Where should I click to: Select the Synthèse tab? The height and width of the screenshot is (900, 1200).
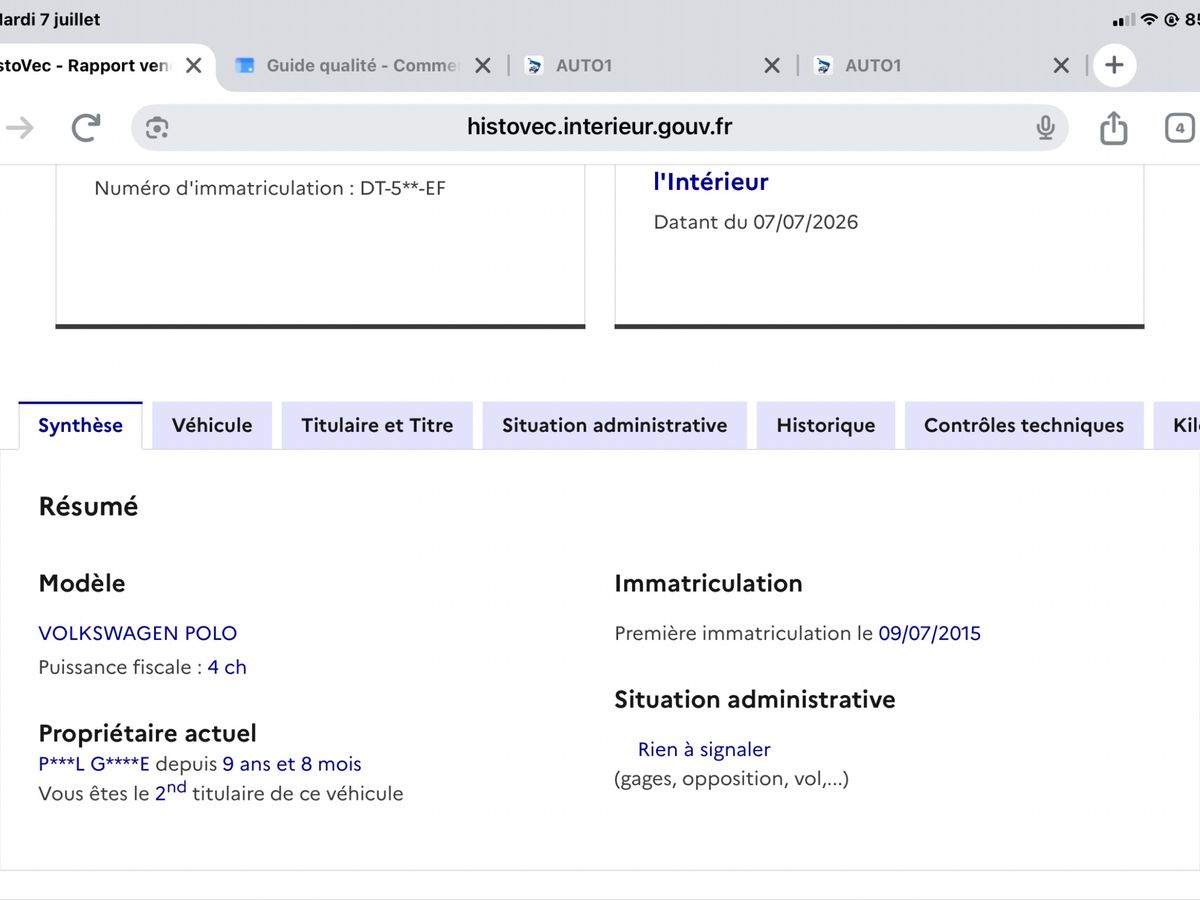click(x=81, y=426)
